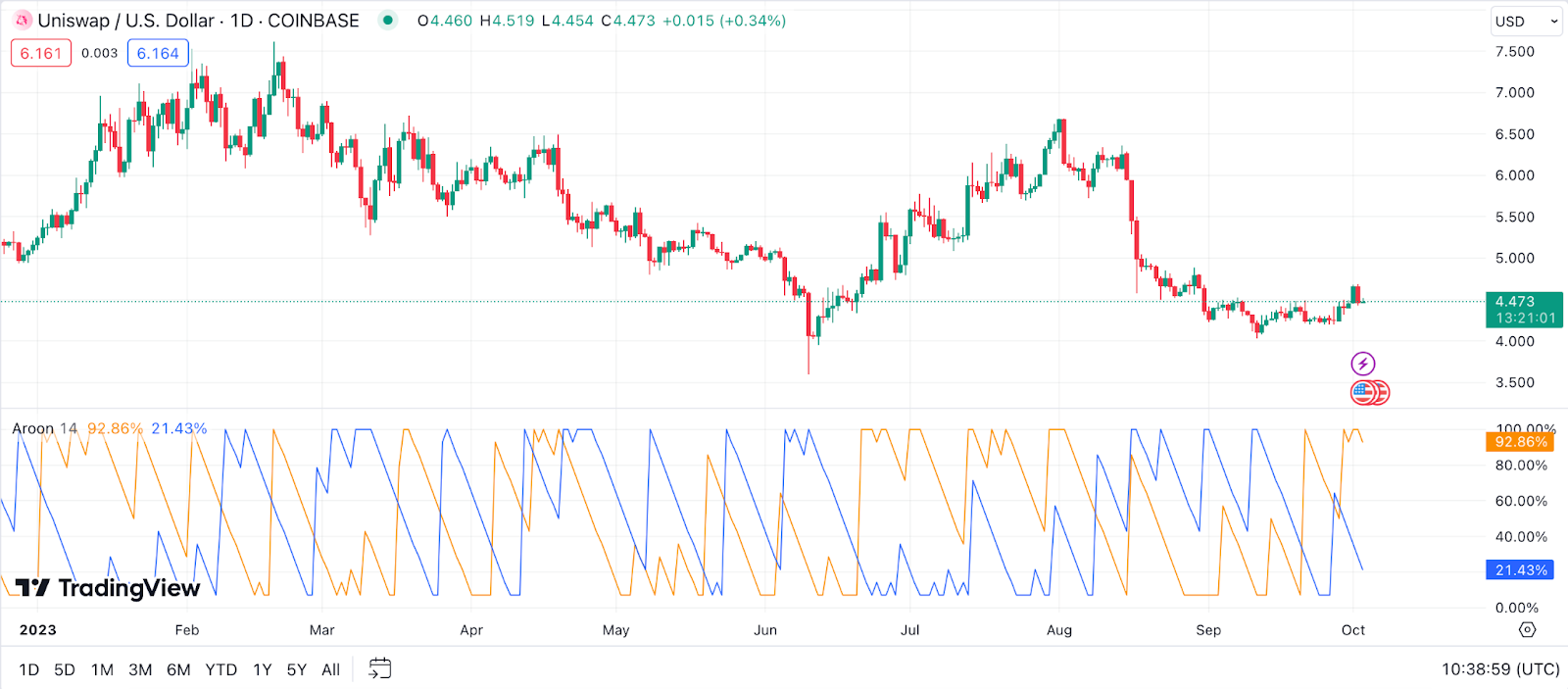This screenshot has width=1568, height=689.
Task: Click the red 6.161 sell price button
Action: point(41,53)
